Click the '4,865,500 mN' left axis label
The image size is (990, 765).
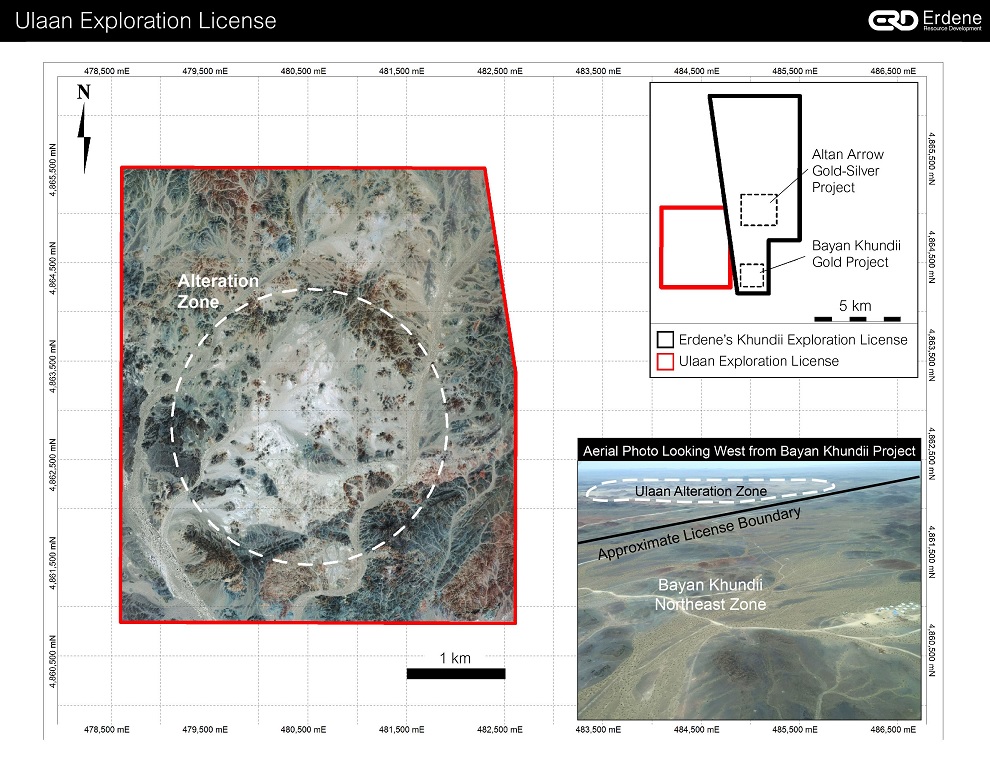(53, 170)
